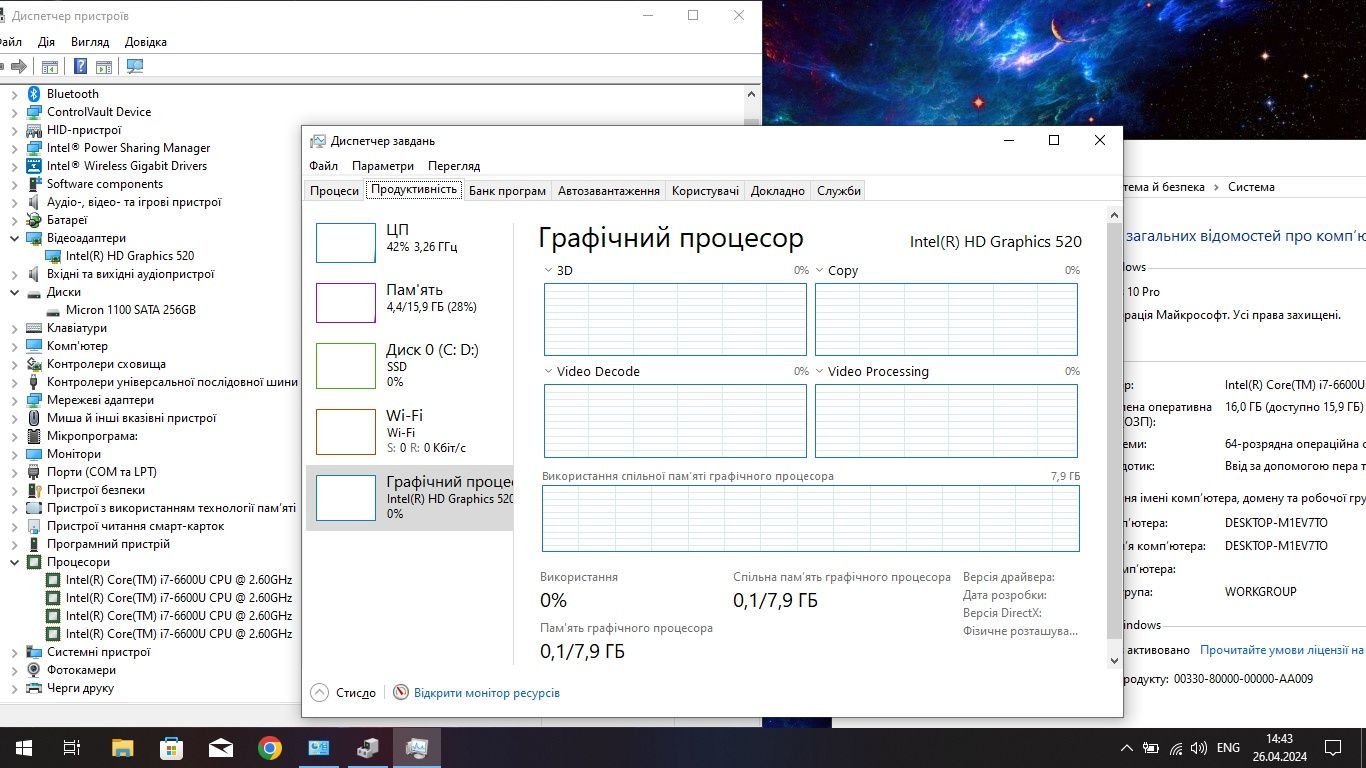Open the 3D graph engine dropdown
Image resolution: width=1366 pixels, height=768 pixels.
coord(549,270)
